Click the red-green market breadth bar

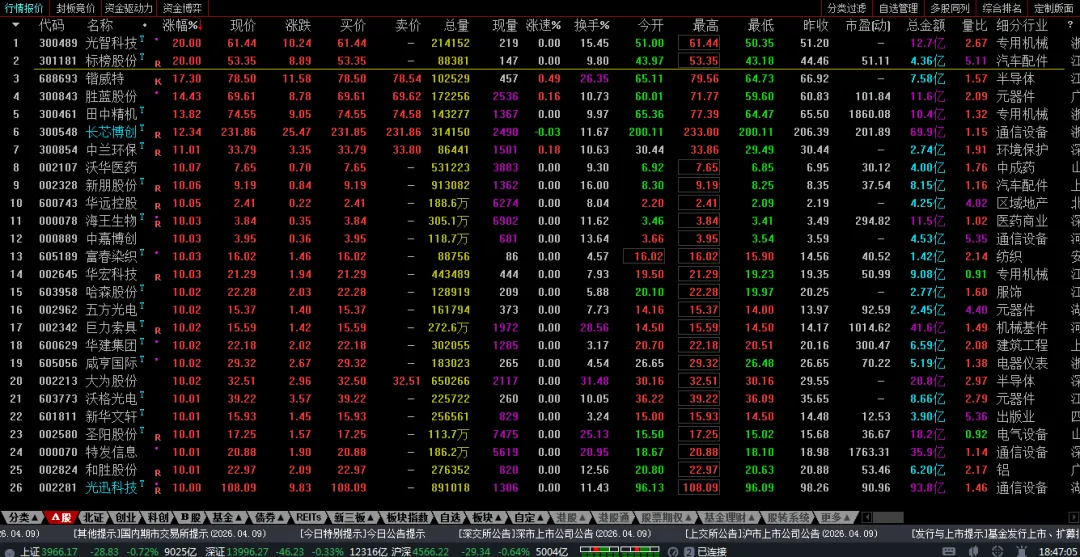pos(619,551)
